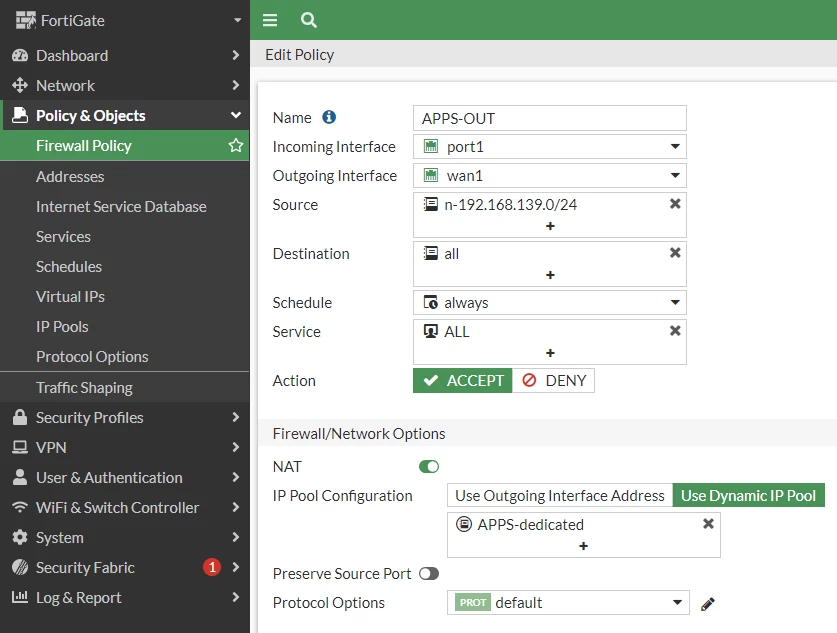Open the Services page
The height and width of the screenshot is (633, 837).
[125, 236]
